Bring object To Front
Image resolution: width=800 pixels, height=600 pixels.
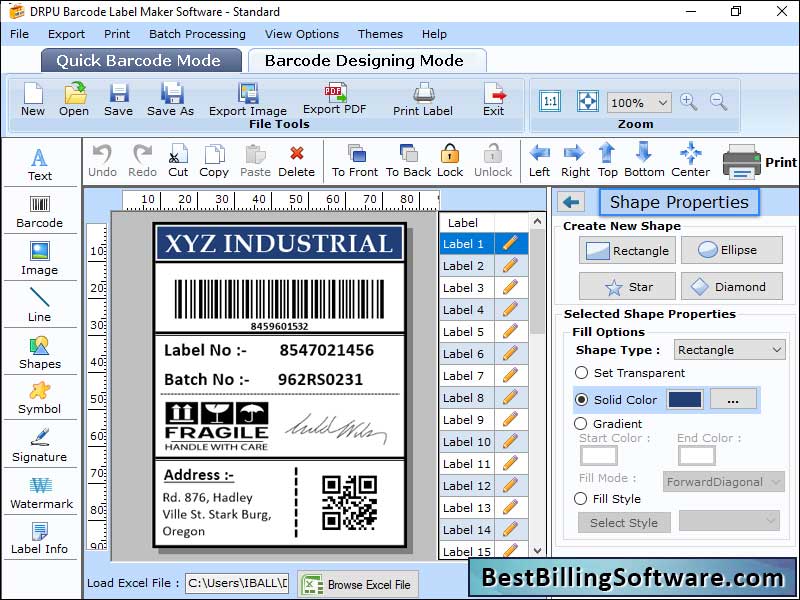pos(355,161)
